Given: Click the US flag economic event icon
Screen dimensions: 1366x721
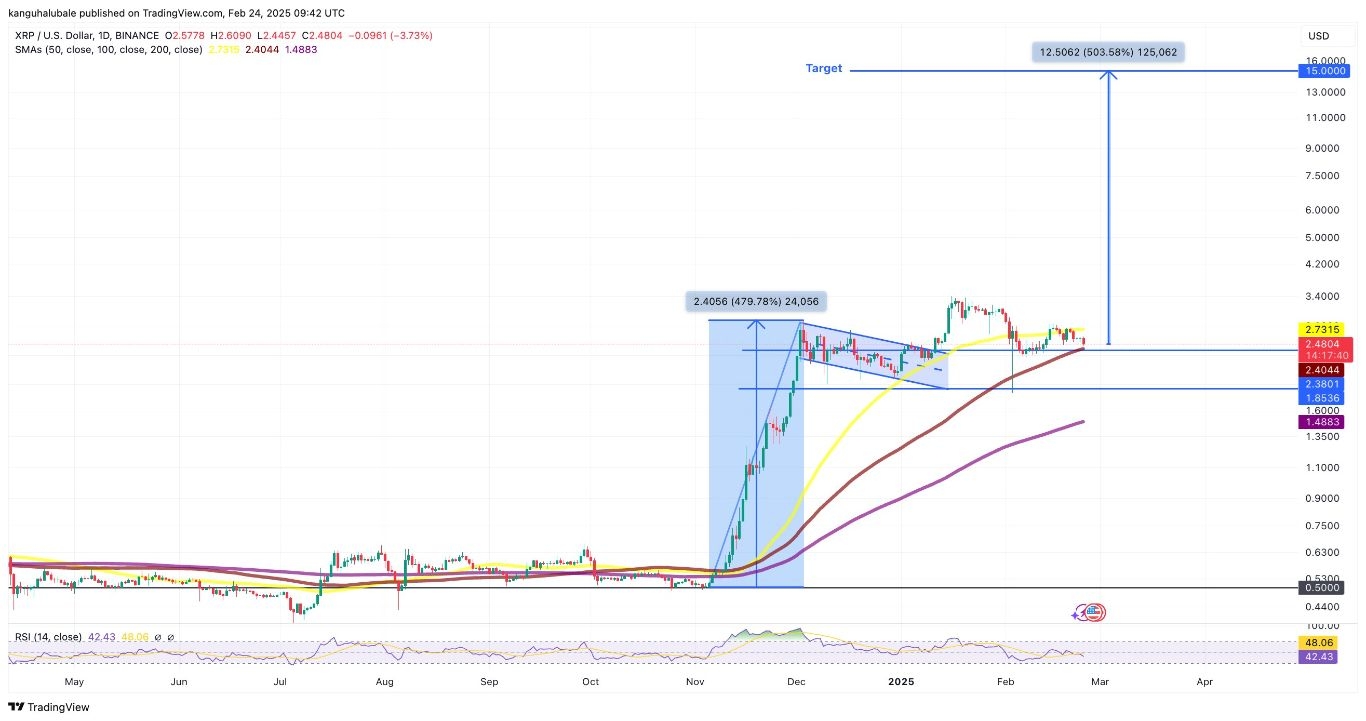Looking at the screenshot, I should 1093,612.
